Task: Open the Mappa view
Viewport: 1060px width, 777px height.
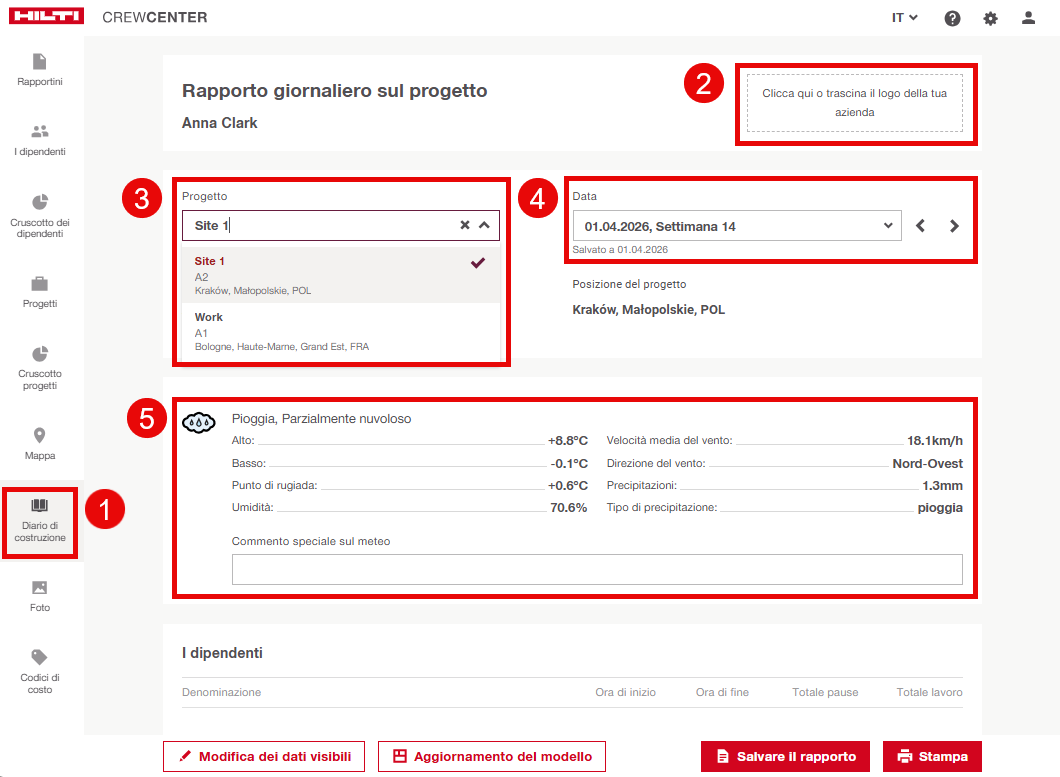Action: [40, 444]
